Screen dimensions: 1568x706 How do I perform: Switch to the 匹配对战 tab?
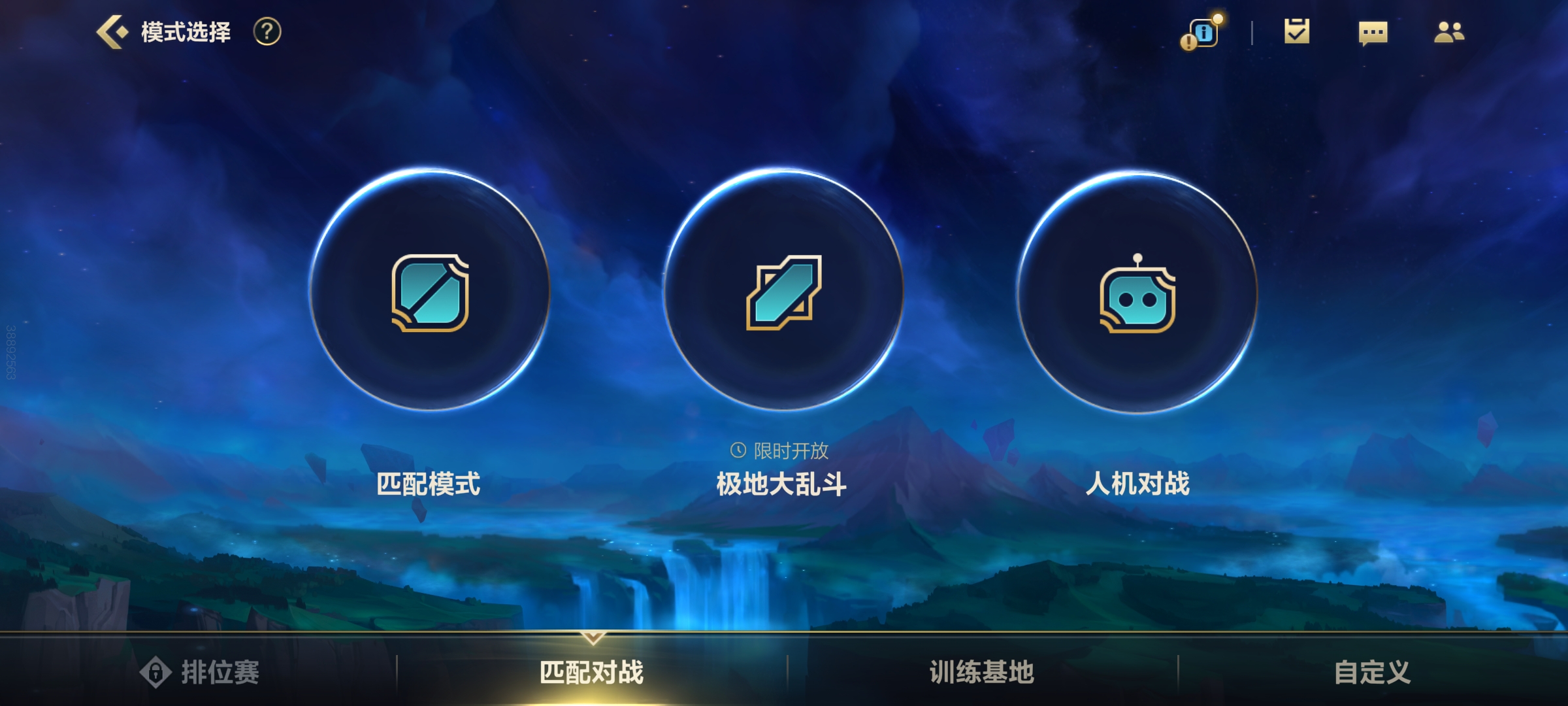tap(592, 671)
